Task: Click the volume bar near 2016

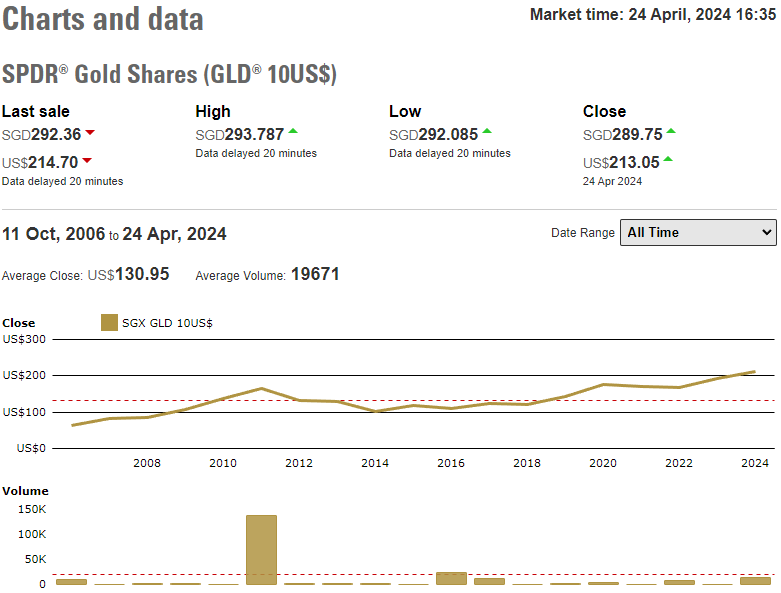Action: (451, 578)
